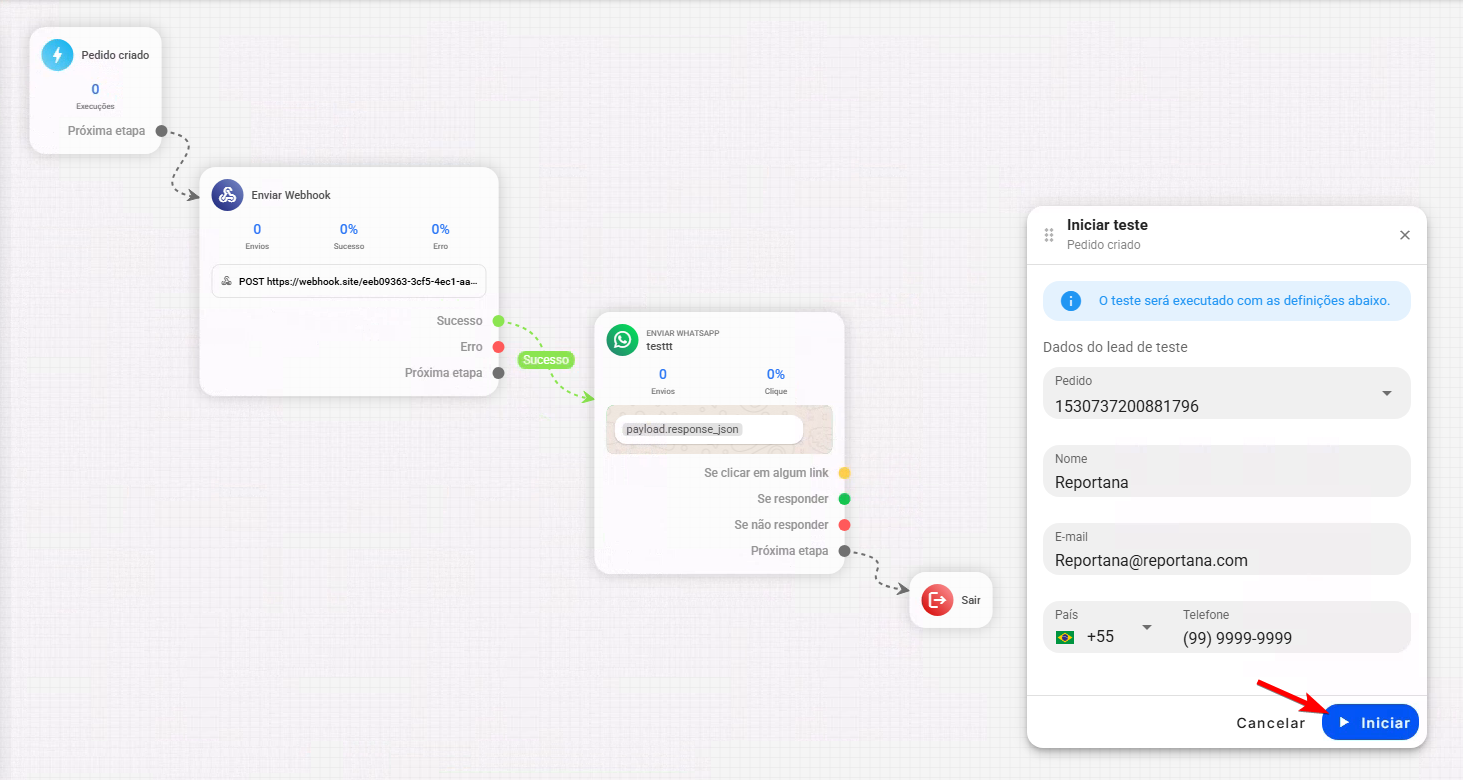
Task: Click the lightning bolt Pedido criado icon
Action: click(57, 55)
